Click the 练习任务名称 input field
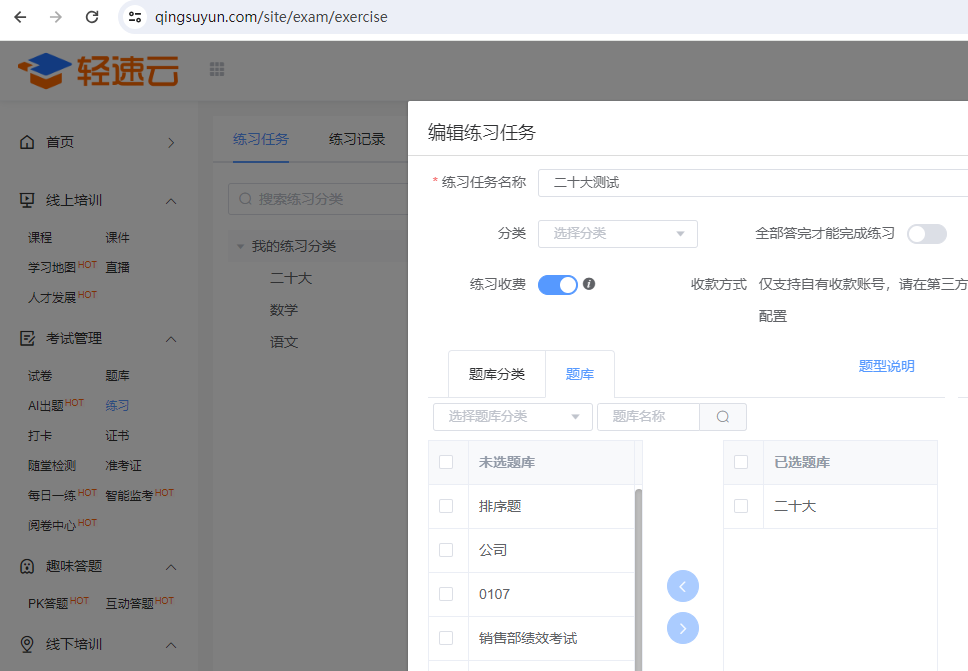The image size is (968, 671). pyautogui.click(x=750, y=183)
